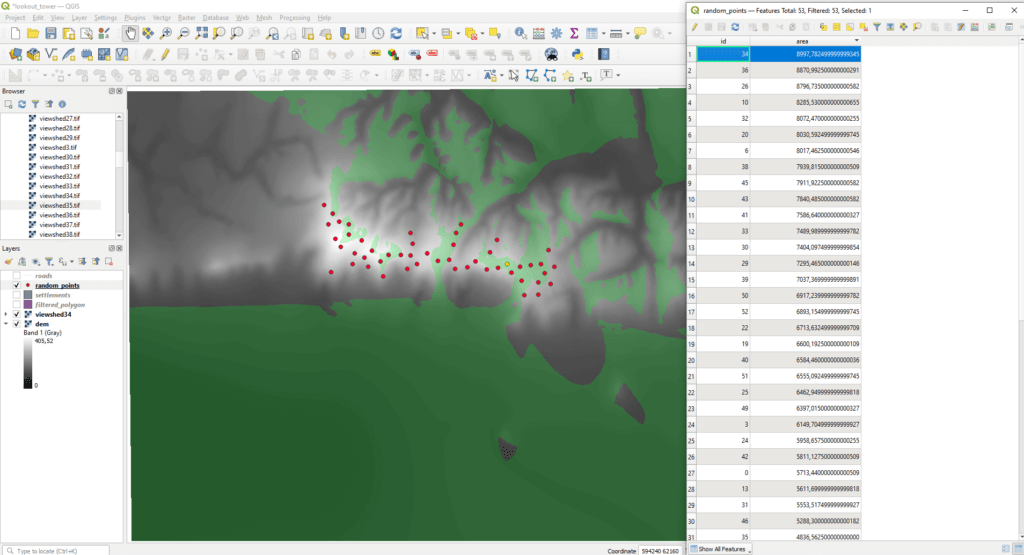Screen dimensions: 1024x555
Task: Open Layer Diagram Options icon
Action: coord(393,54)
